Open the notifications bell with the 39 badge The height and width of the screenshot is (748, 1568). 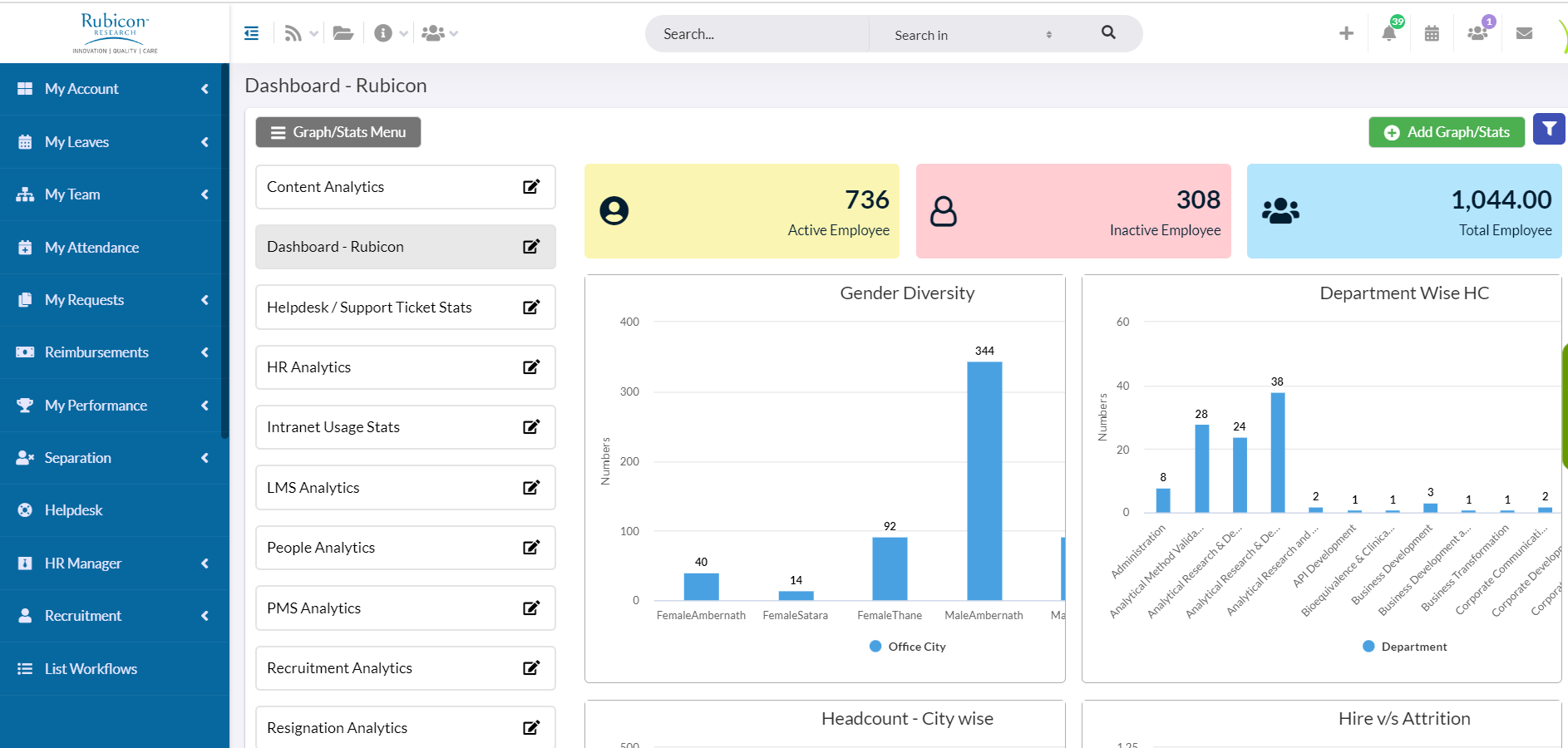click(x=1389, y=33)
